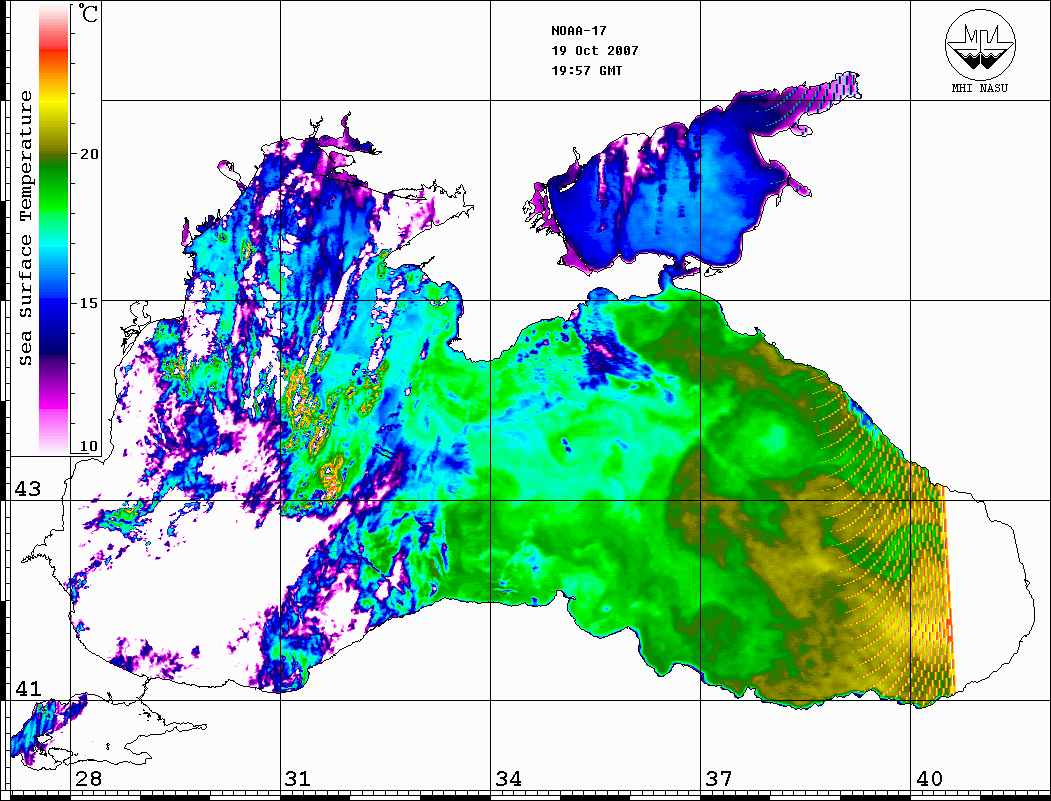Click the 'NOAA-17' satellite label
Image resolution: width=1051 pixels, height=801 pixels.
(578, 31)
